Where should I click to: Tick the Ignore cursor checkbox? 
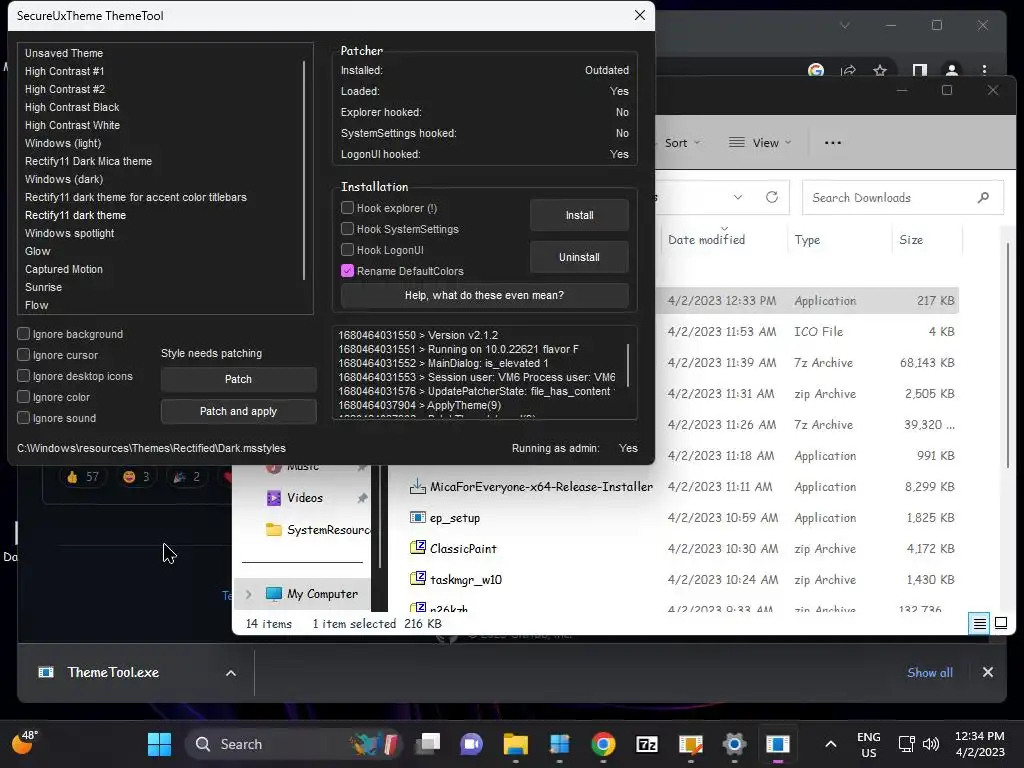[24, 355]
